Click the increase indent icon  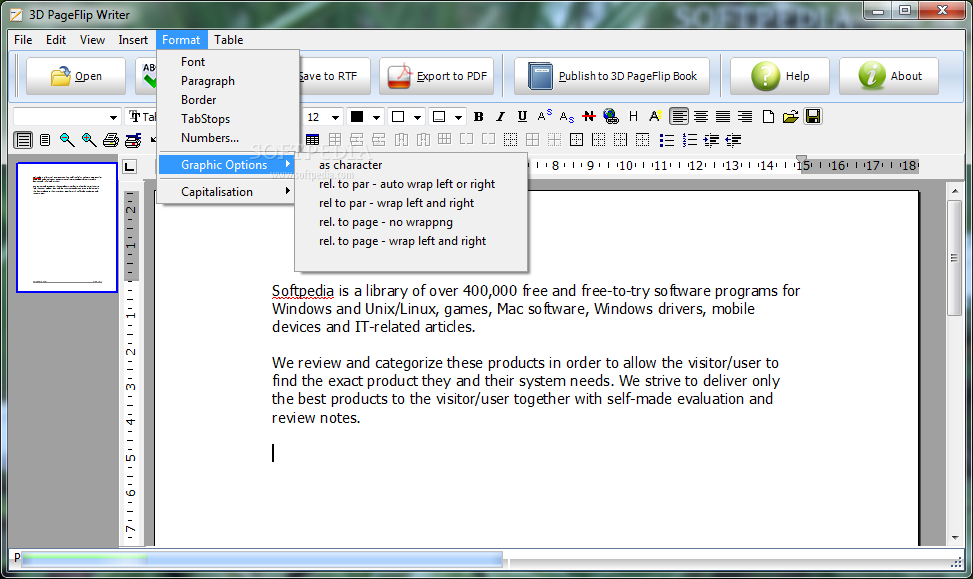pos(711,140)
